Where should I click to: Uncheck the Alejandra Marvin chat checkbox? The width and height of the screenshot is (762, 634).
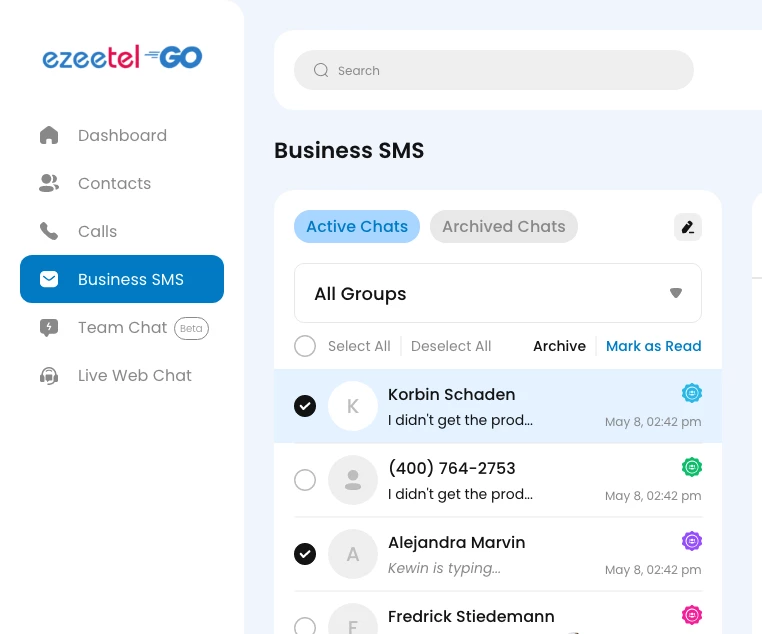305,554
